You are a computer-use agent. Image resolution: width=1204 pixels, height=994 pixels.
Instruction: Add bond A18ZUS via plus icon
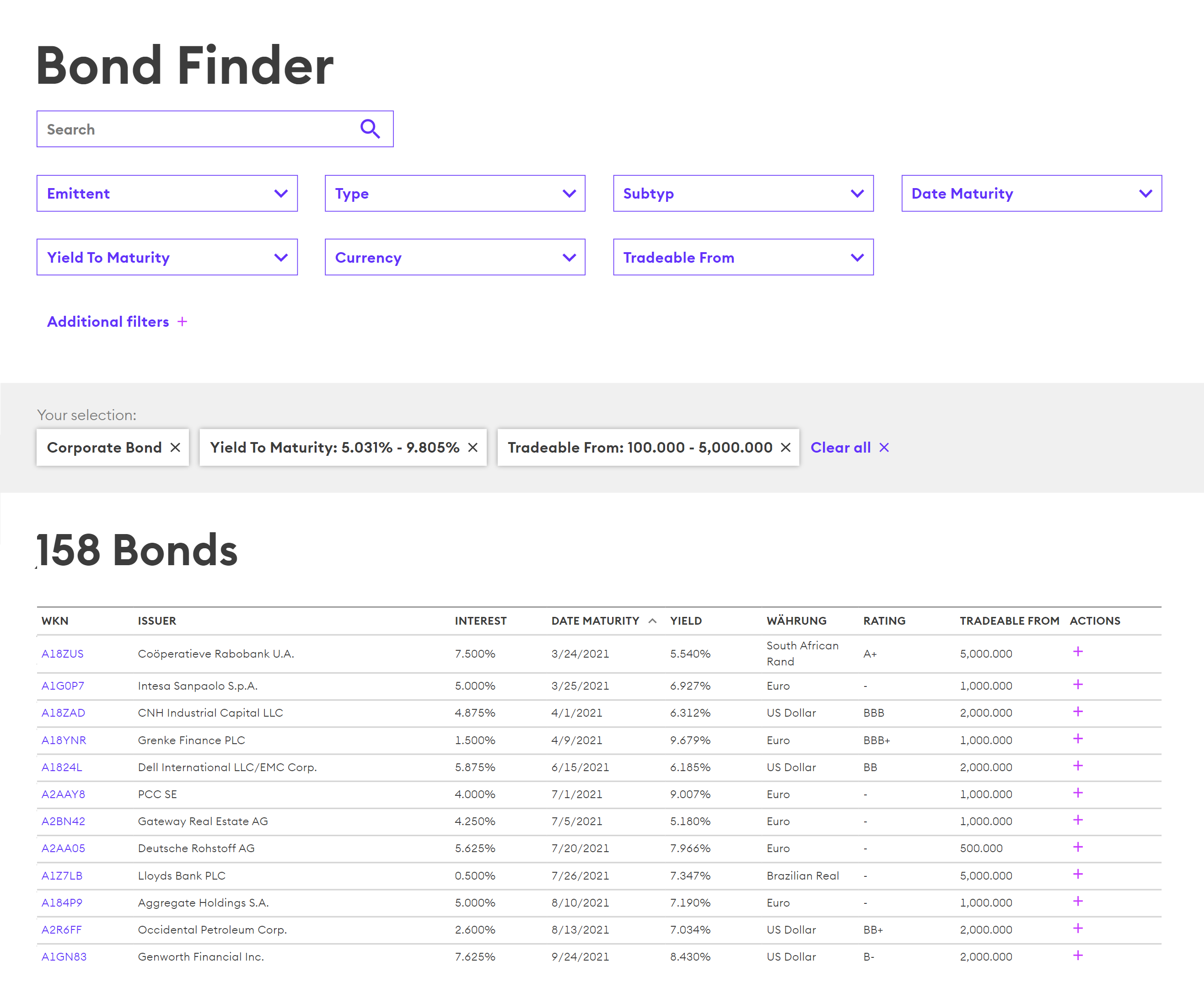point(1078,652)
